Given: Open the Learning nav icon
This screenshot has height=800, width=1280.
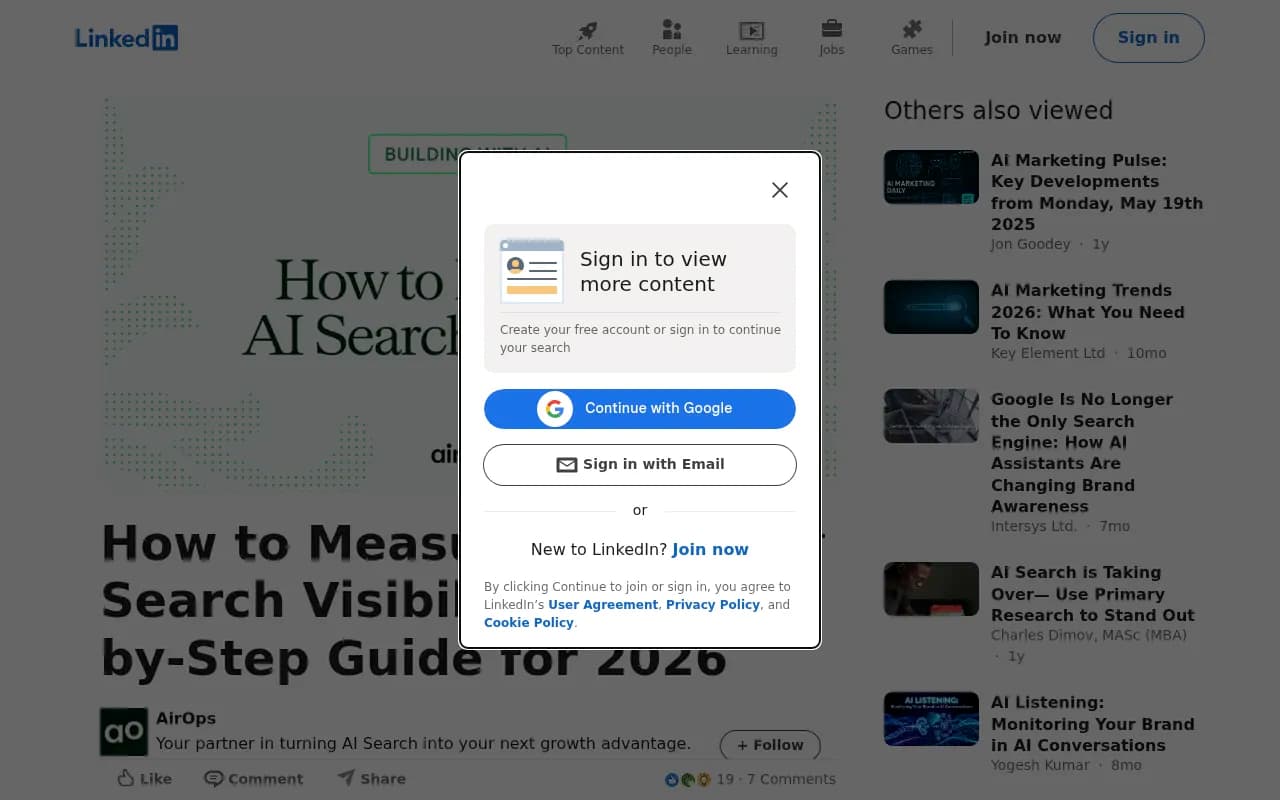Looking at the screenshot, I should (x=752, y=31).
